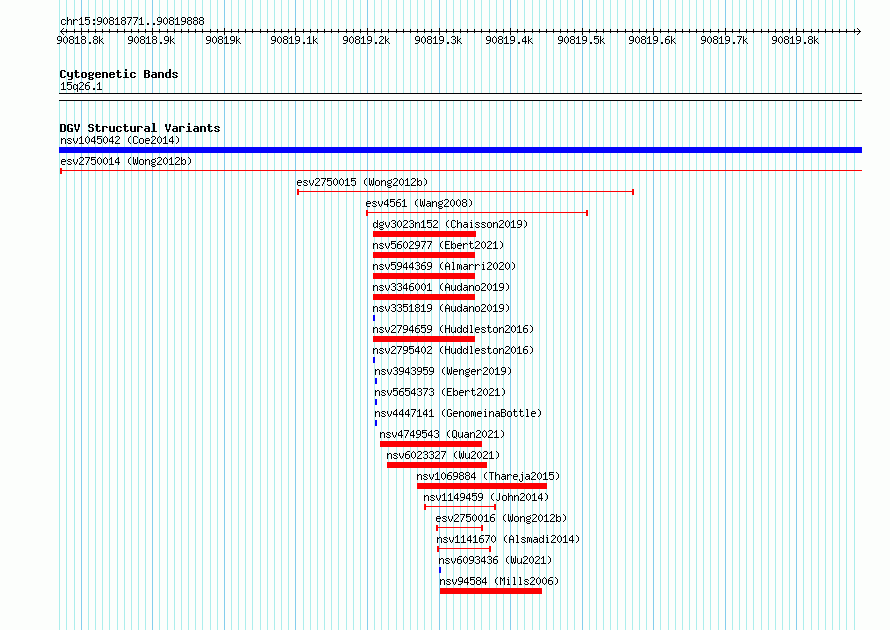Select nsv2794659 (Huddleston2016) label
Image resolution: width=890 pixels, height=630 pixels.
(453, 329)
